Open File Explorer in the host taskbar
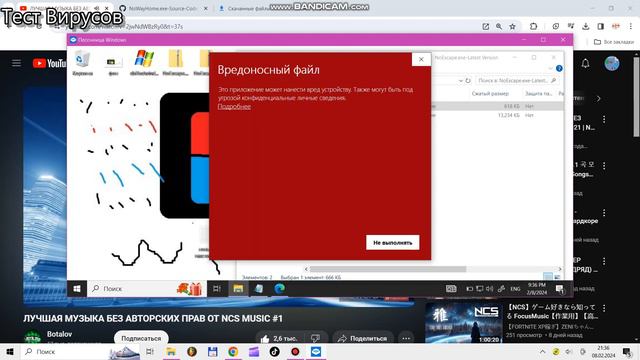 point(171,351)
